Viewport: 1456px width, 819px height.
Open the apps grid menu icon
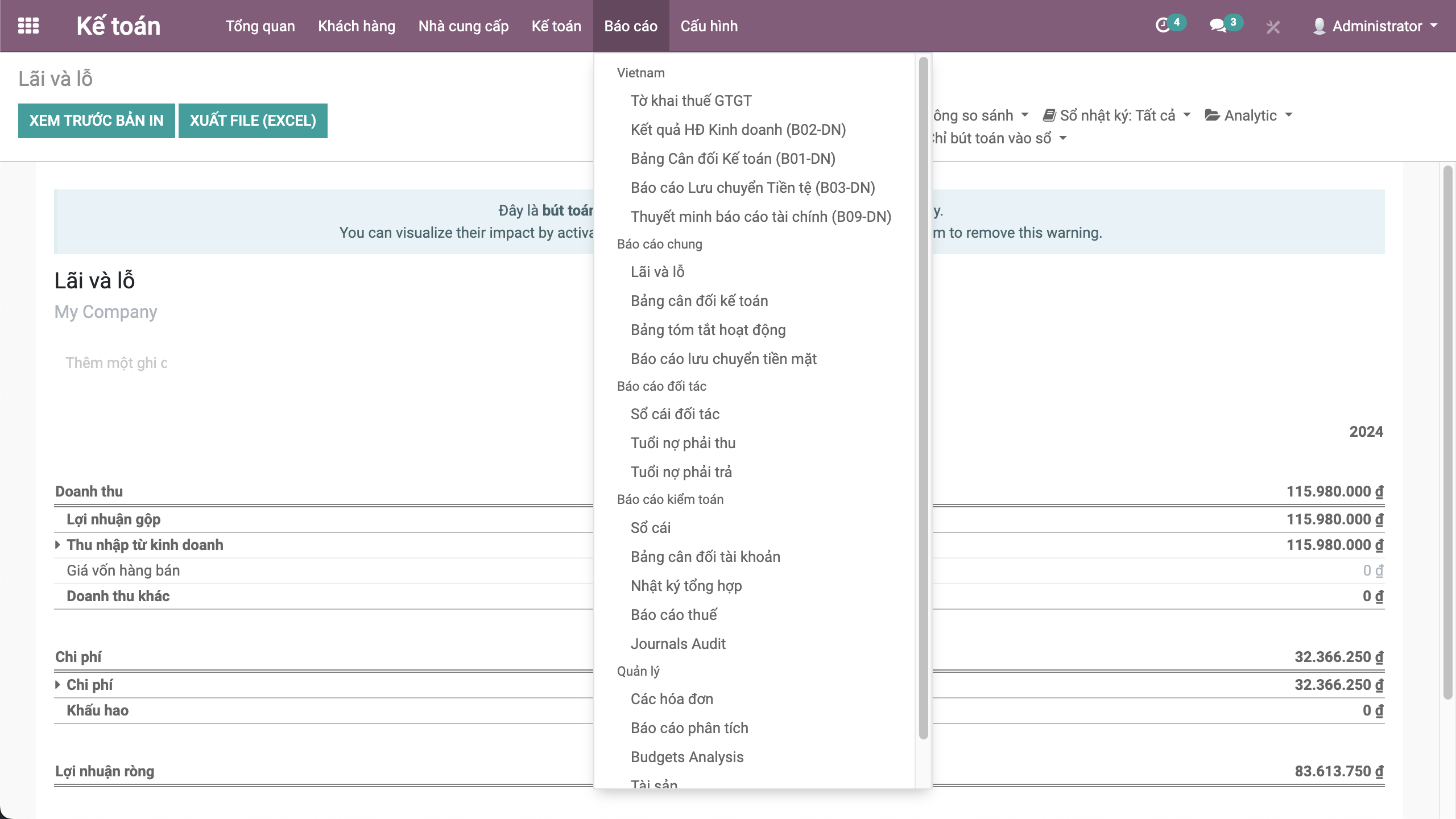(x=28, y=26)
